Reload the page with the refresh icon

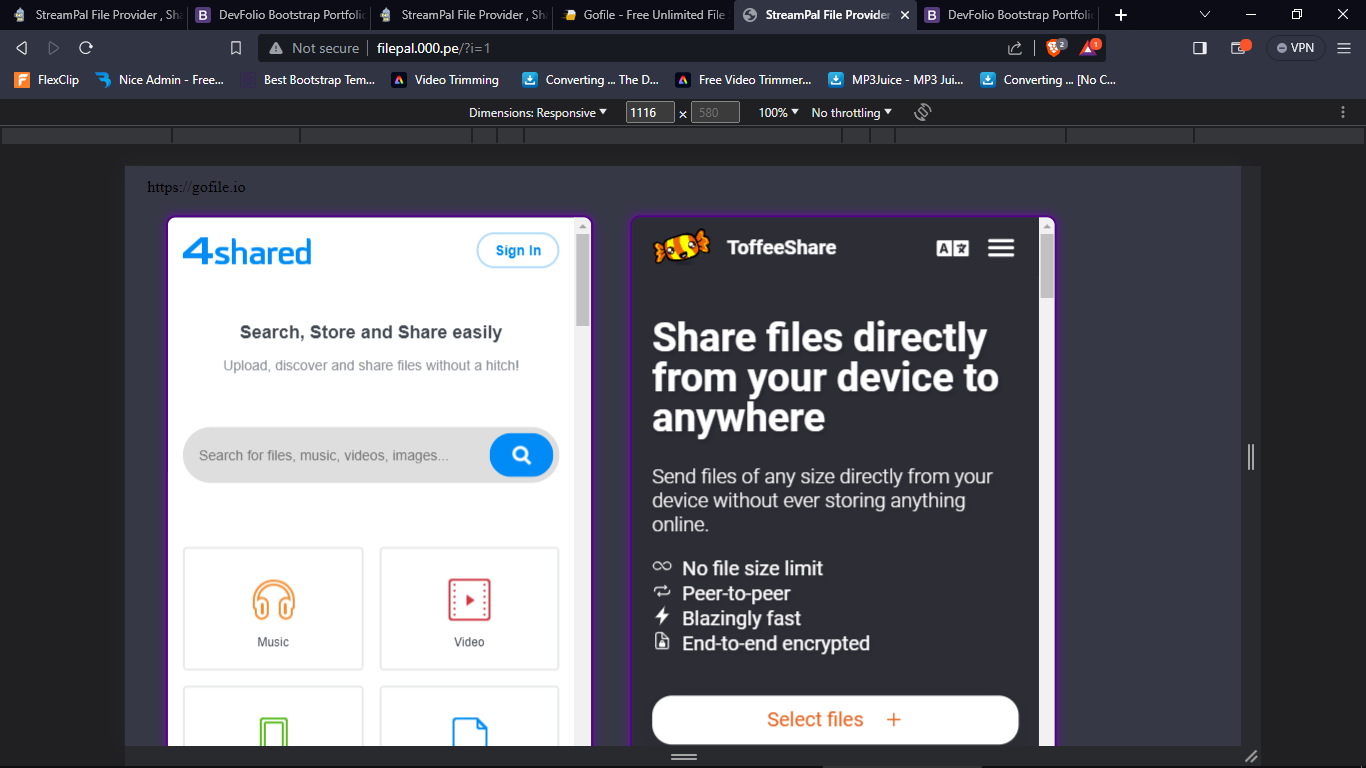pyautogui.click(x=86, y=48)
